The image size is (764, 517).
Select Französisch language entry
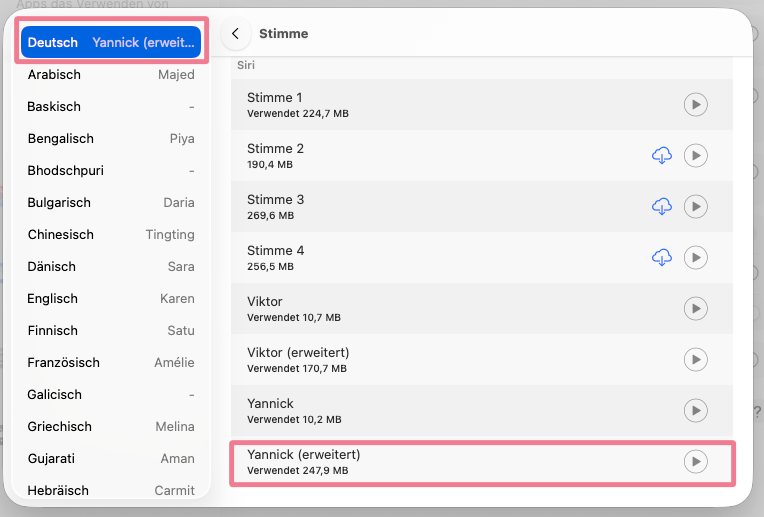(x=111, y=363)
